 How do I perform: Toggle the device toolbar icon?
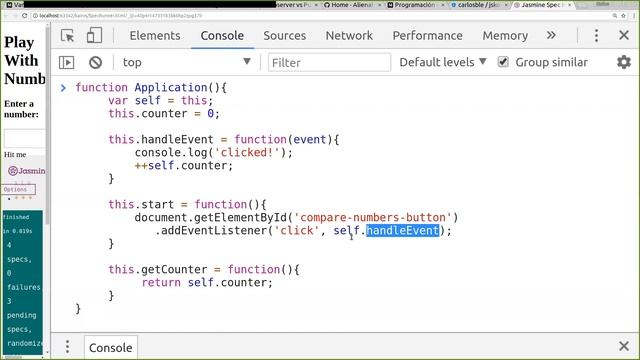coord(94,36)
